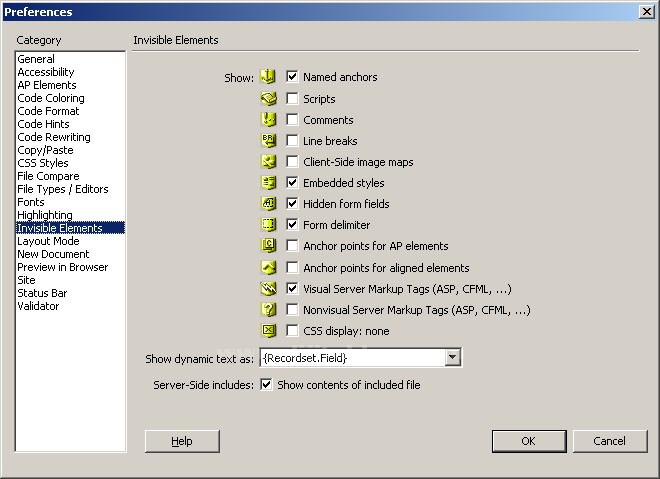
Task: Open Help for preferences
Action: coord(182,441)
